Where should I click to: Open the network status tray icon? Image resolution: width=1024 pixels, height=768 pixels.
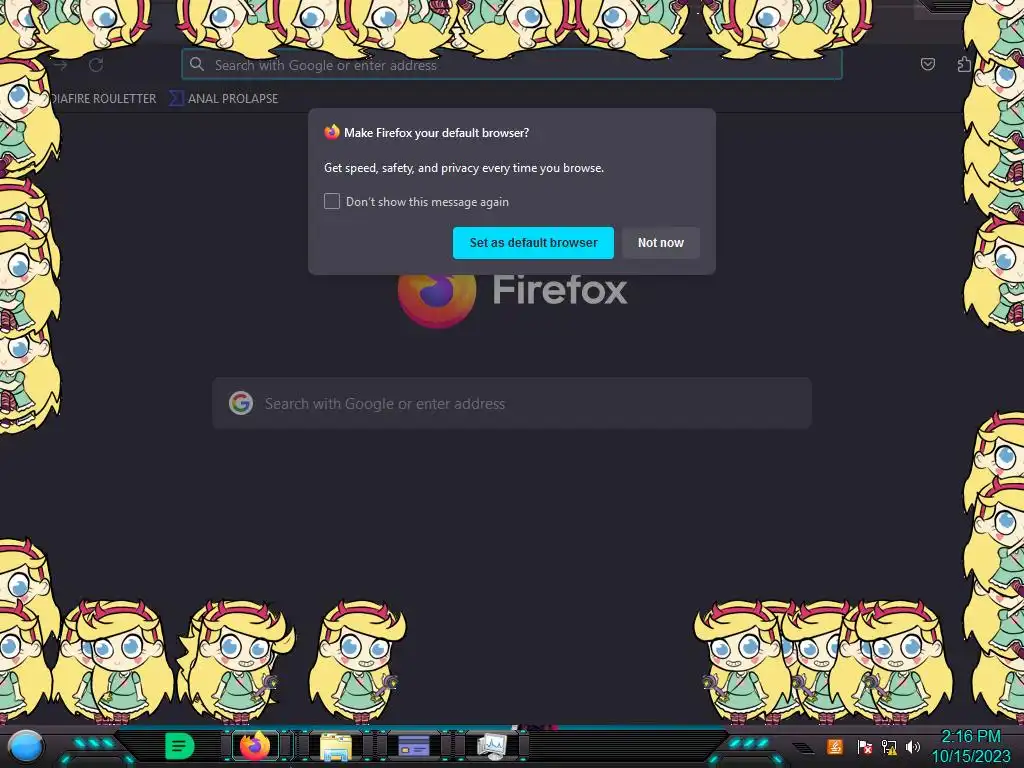pos(889,746)
